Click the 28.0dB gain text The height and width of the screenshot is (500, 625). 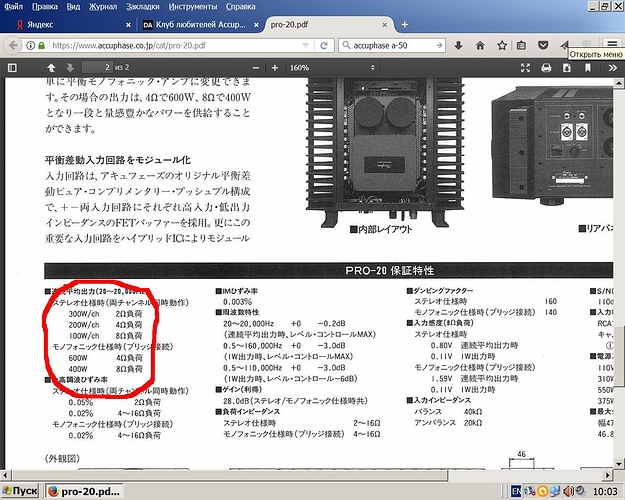(295, 401)
